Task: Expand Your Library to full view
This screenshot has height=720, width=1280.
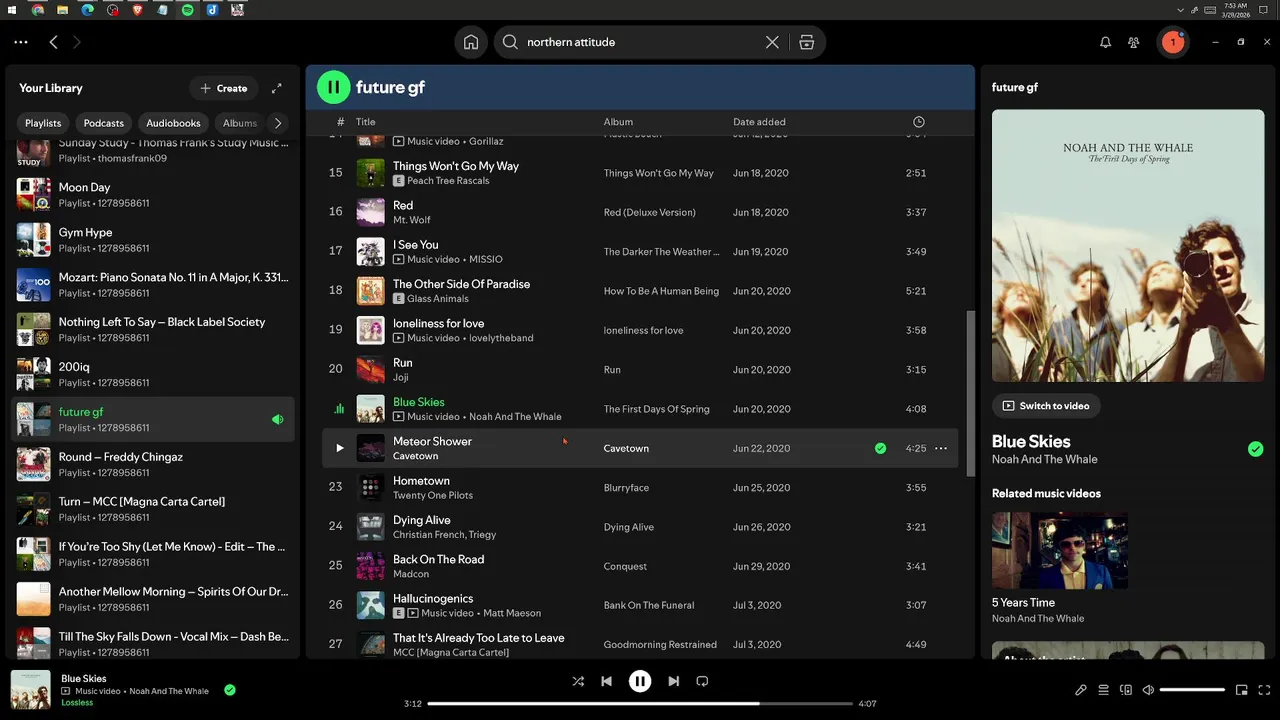Action: click(277, 88)
